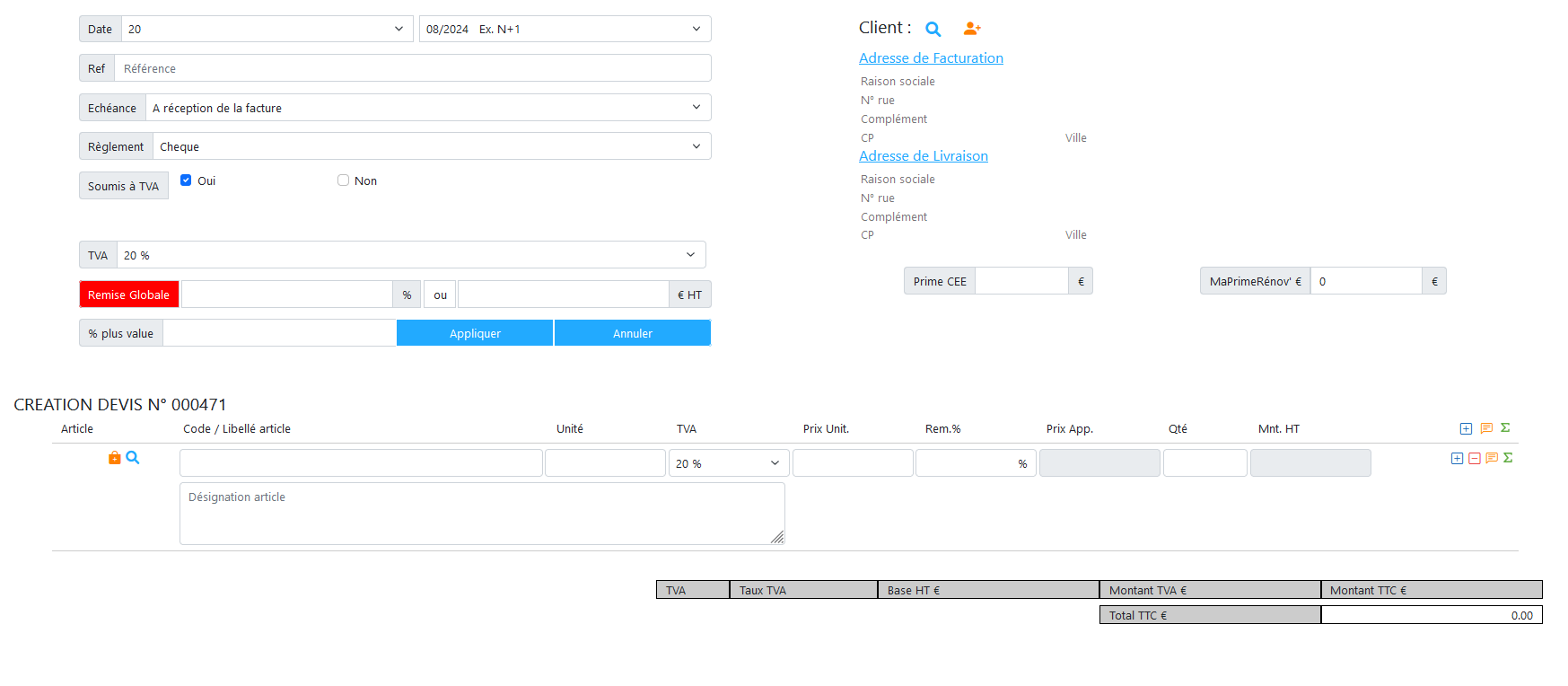Insert subtotal from the article row sigma icon
This screenshot has width=1568, height=686.
[x=1508, y=458]
